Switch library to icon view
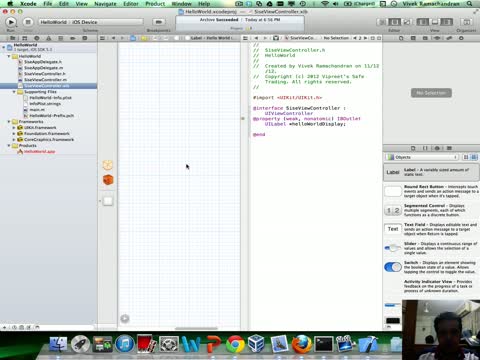The width and height of the screenshot is (480, 360). [466, 157]
